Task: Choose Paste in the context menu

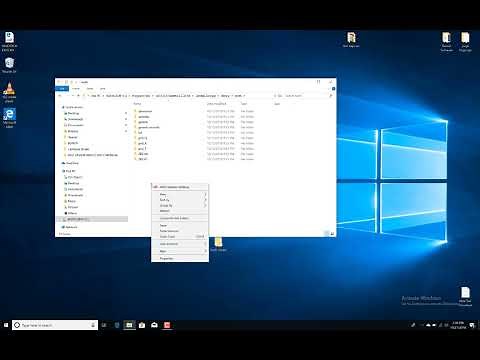Action: (x=180, y=225)
